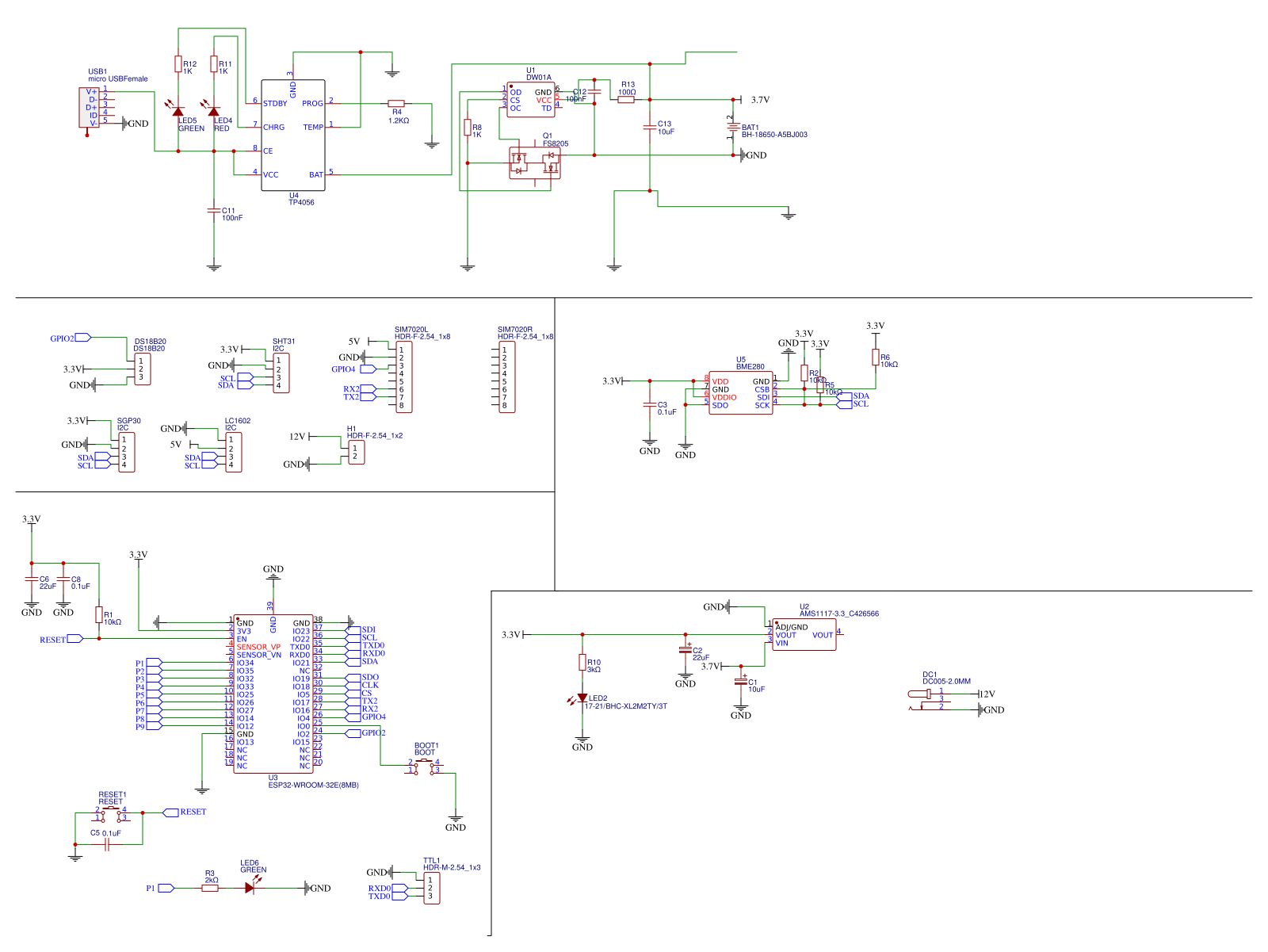Click the "AMS1117-3.3_C426566" part label
The image size is (1268, 952).
tap(839, 614)
